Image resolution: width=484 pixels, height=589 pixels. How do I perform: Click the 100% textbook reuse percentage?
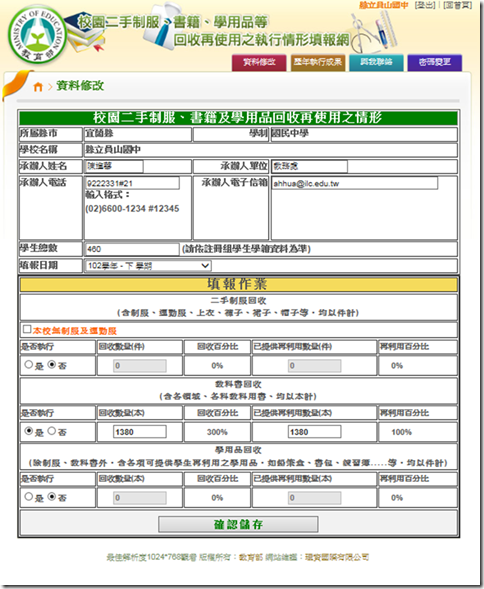(x=401, y=432)
